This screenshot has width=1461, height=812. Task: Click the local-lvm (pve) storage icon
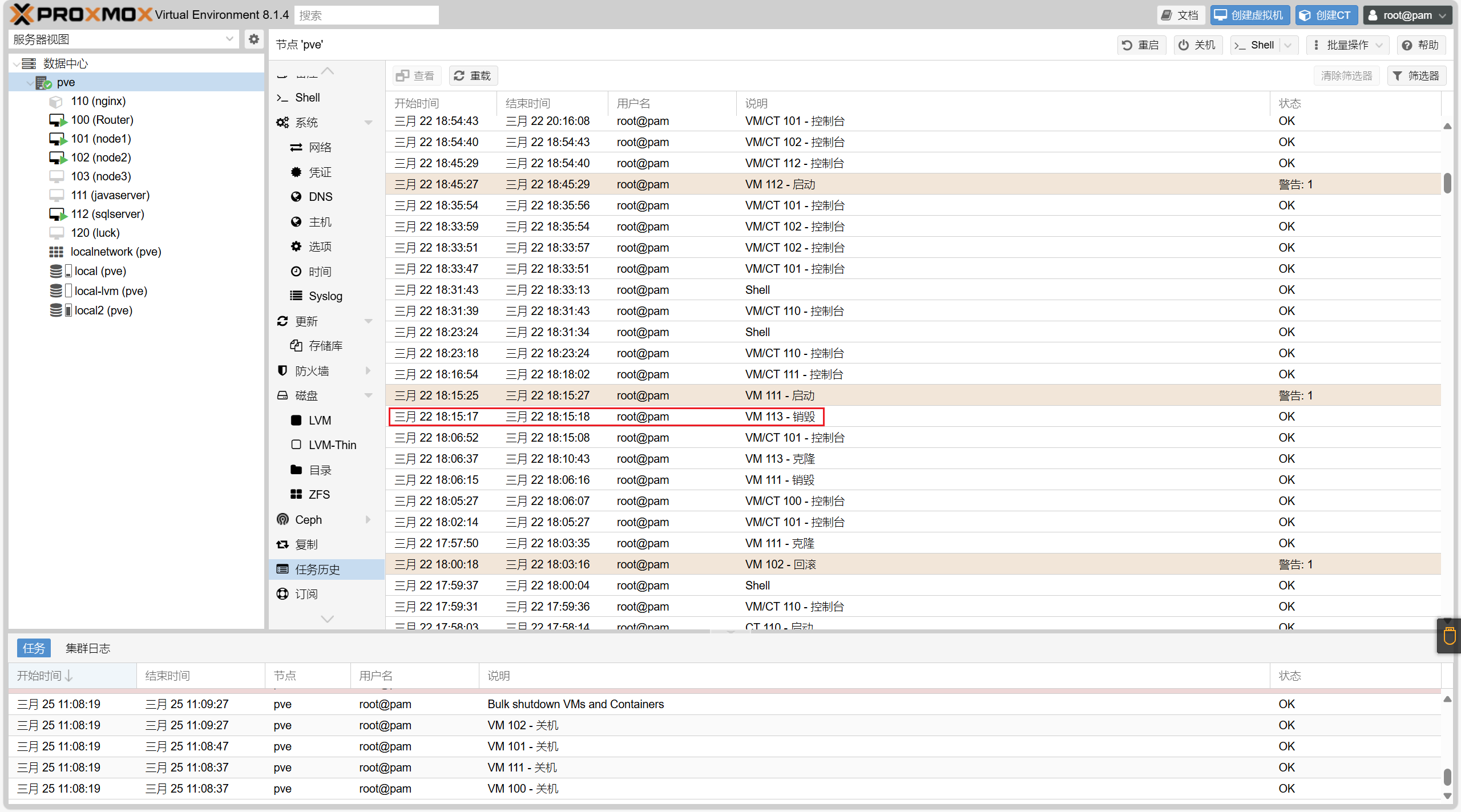60,291
